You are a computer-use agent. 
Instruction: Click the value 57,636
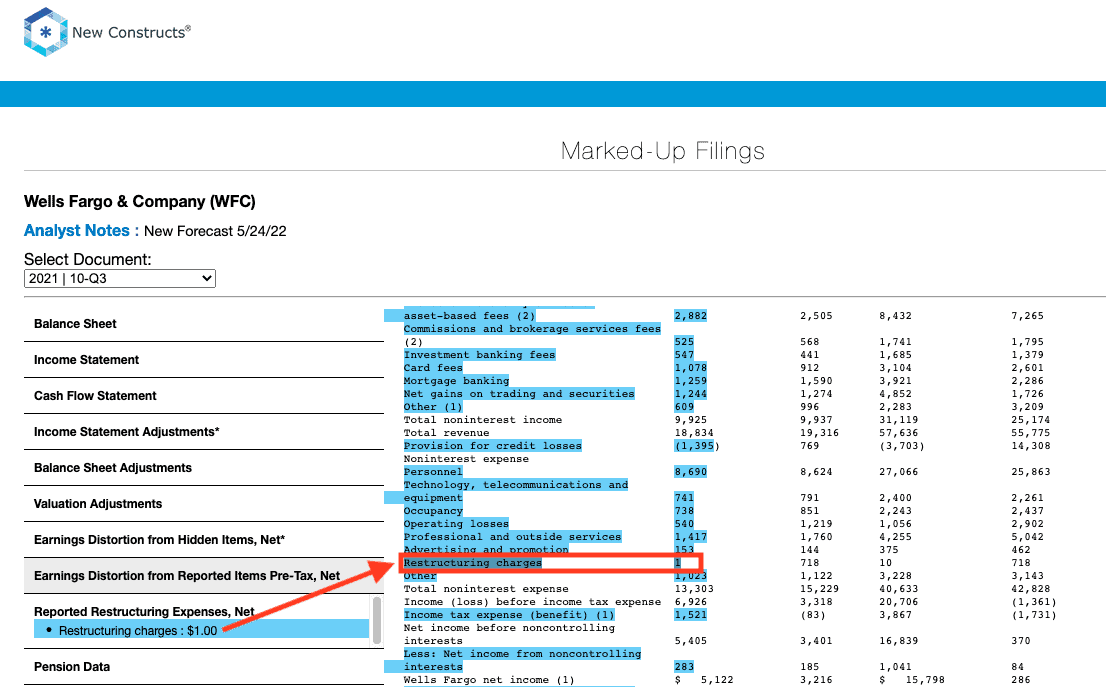point(899,433)
